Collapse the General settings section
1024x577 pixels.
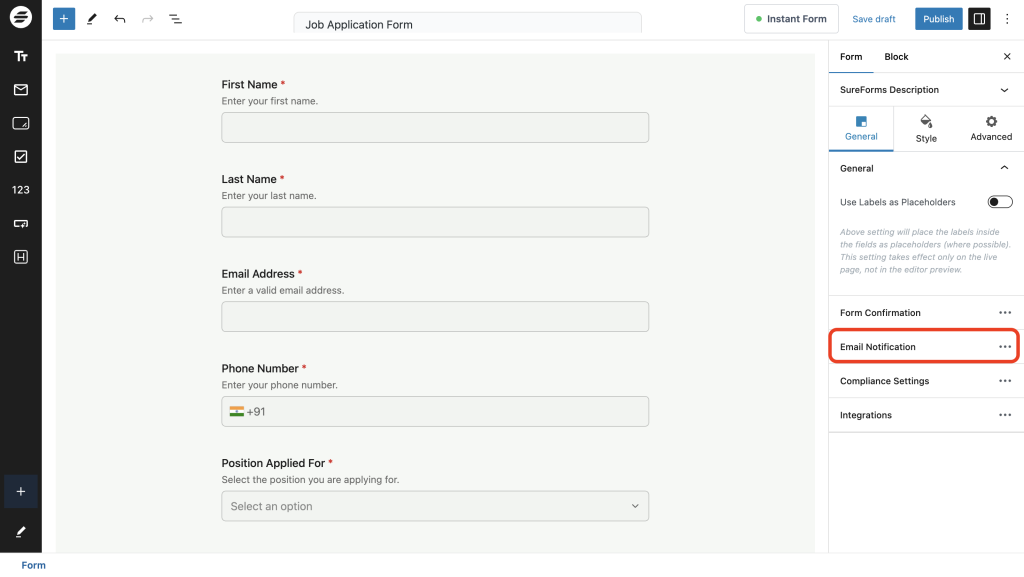pos(1005,168)
